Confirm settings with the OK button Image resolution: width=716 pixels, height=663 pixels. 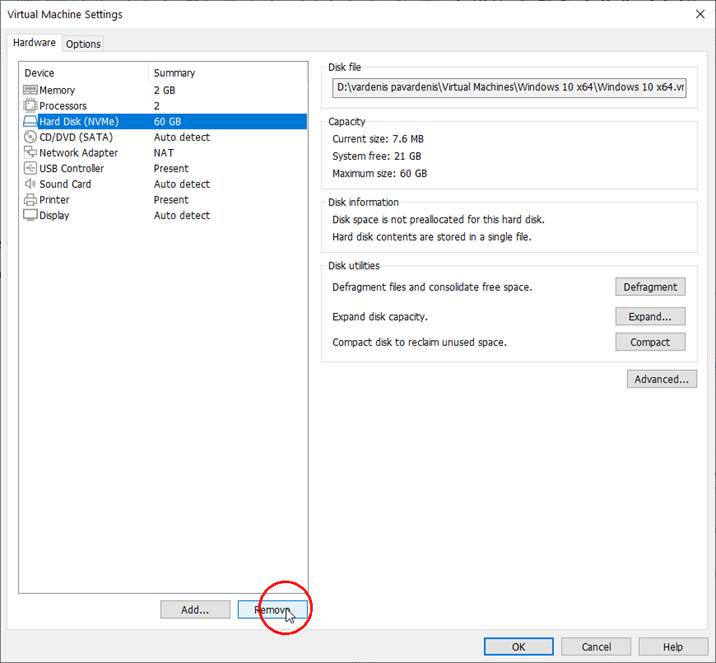tap(518, 647)
